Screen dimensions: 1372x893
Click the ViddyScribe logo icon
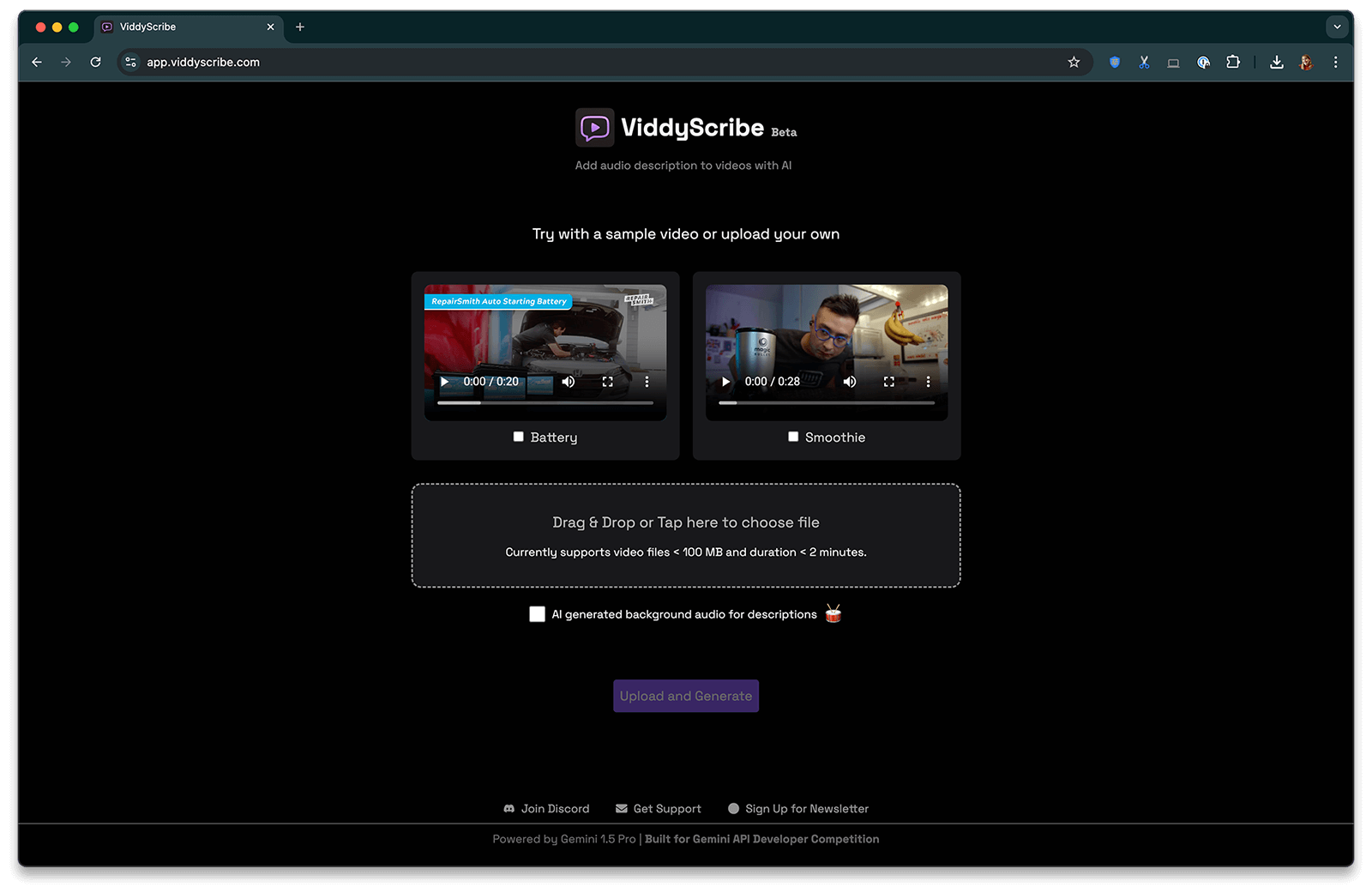pos(594,127)
